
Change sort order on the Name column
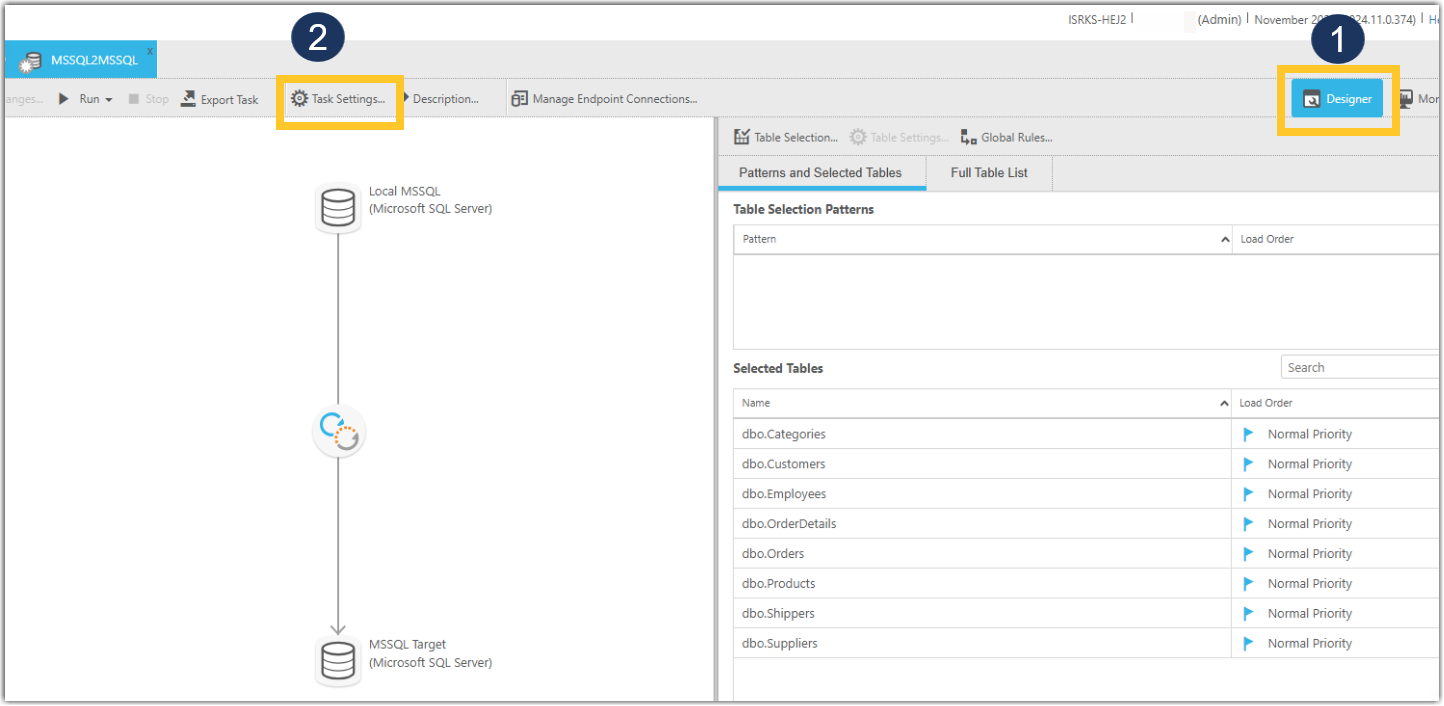point(1222,402)
